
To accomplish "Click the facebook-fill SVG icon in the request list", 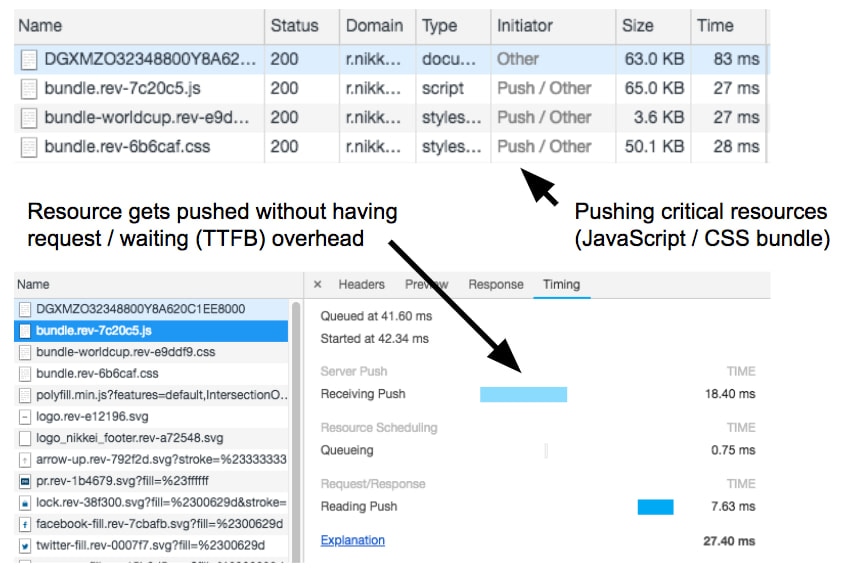I will tap(24, 524).
